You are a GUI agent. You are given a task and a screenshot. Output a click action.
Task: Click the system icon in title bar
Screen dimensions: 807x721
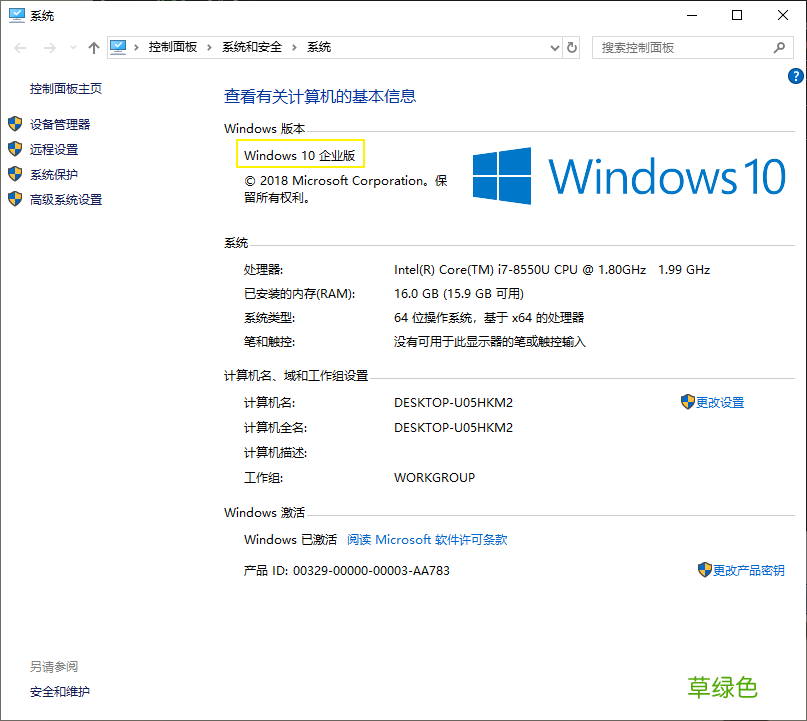coord(16,15)
